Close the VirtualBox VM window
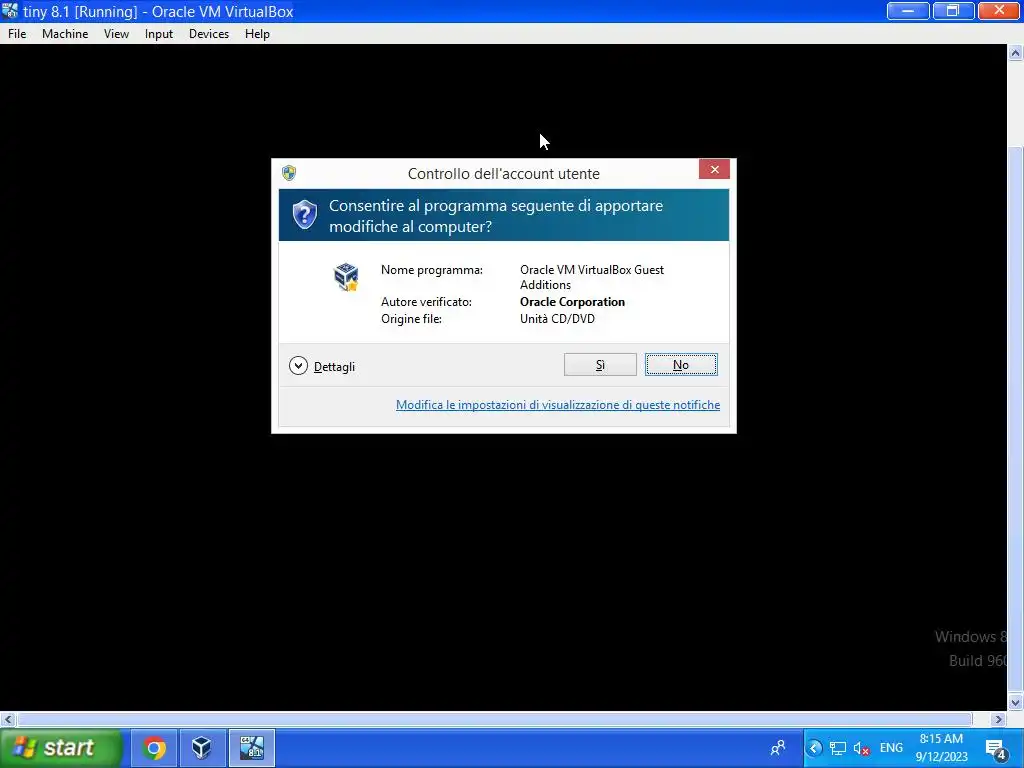 [x=999, y=11]
